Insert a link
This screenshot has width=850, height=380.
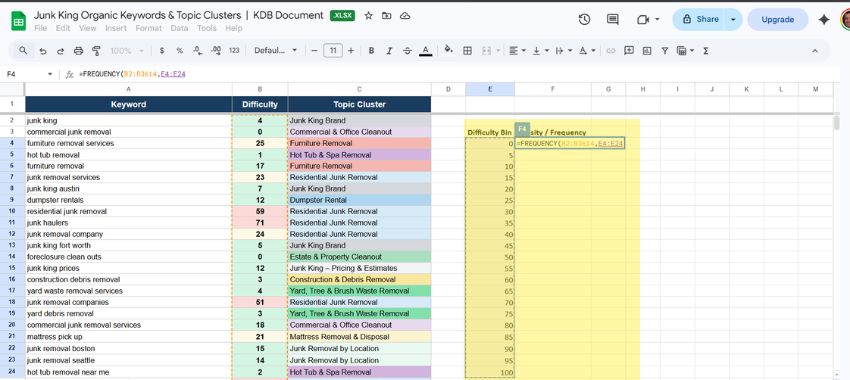[x=611, y=50]
